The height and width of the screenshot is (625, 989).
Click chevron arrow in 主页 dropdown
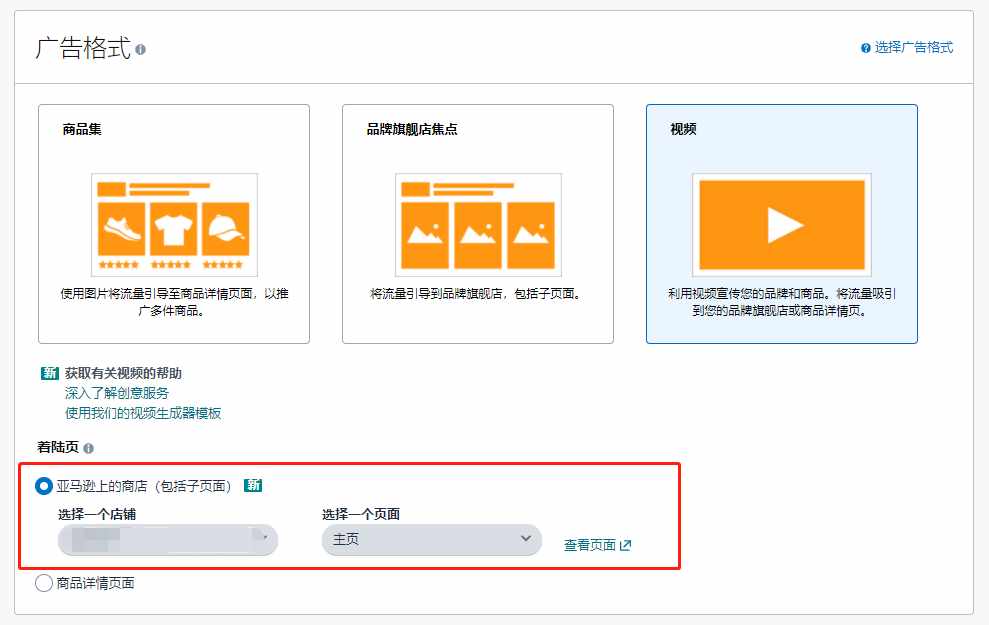point(525,539)
